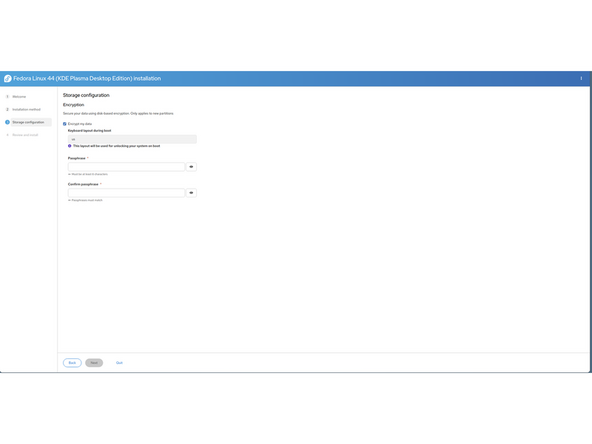Show the Passphrase field contents via eye icon
The width and height of the screenshot is (592, 444).
pos(191,166)
